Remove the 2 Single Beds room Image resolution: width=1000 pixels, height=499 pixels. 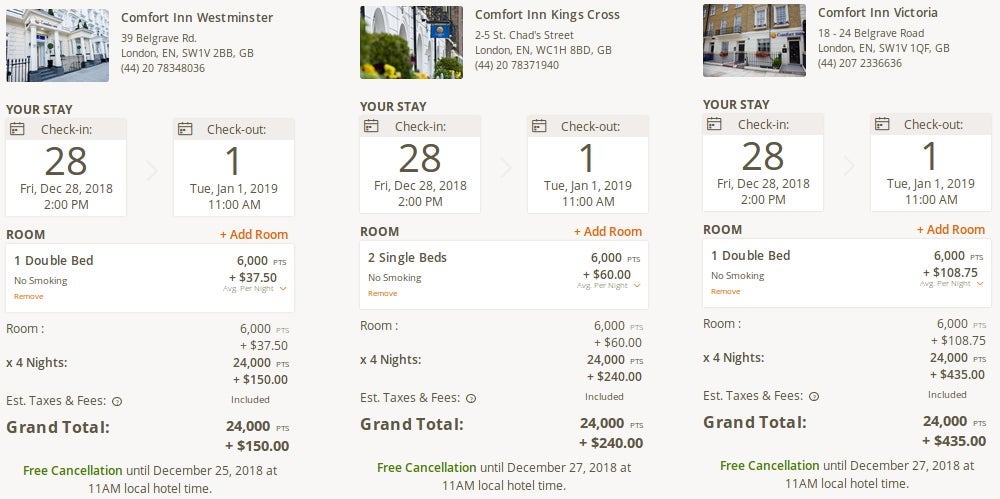pos(382,293)
